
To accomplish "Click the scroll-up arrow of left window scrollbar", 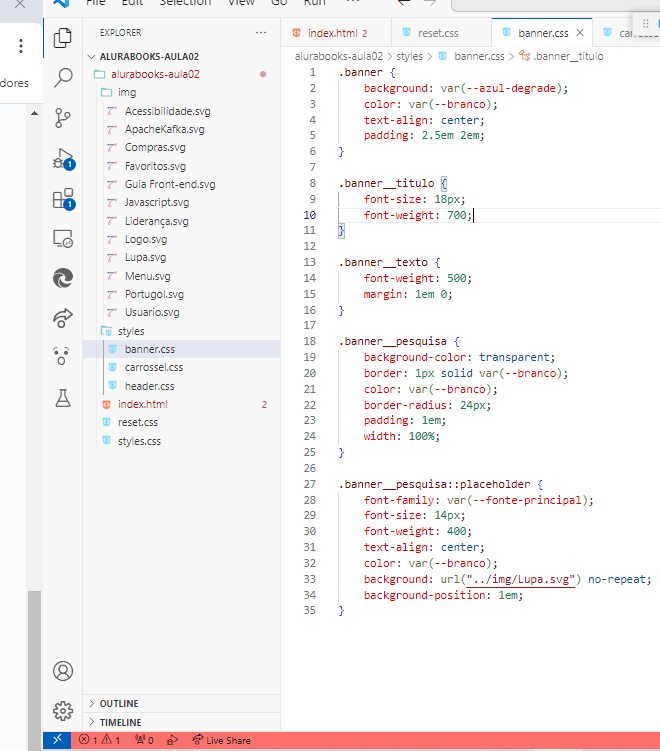I will [x=34, y=114].
